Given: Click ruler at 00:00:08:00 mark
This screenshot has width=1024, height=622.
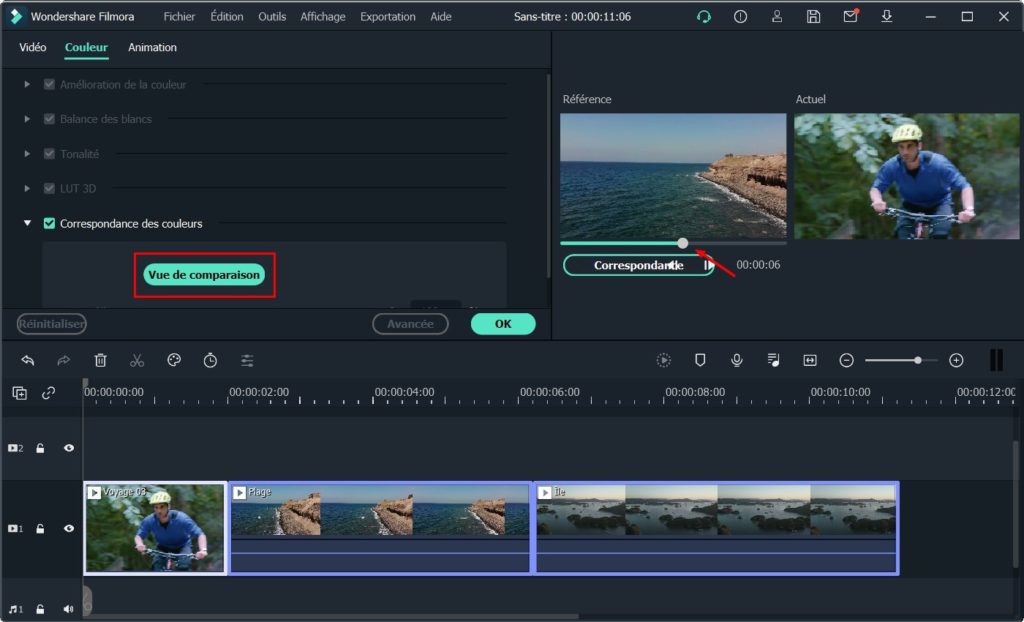Looking at the screenshot, I should pyautogui.click(x=694, y=392).
